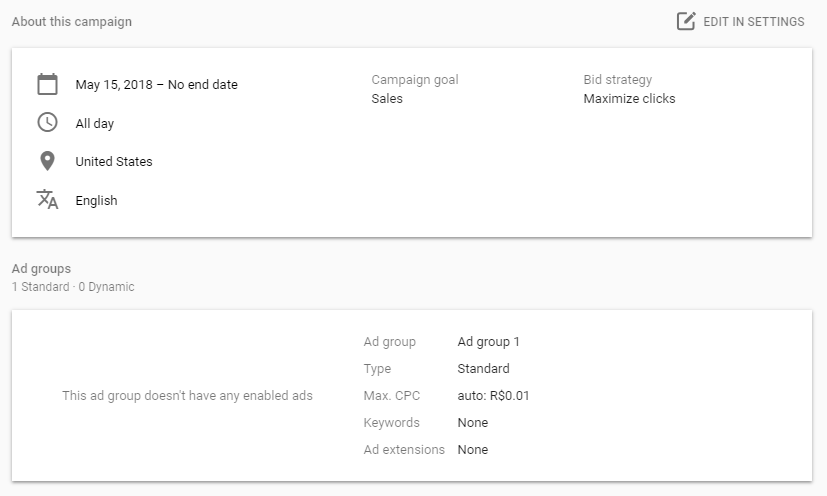Click the English language text
The image size is (827, 496).
point(96,200)
